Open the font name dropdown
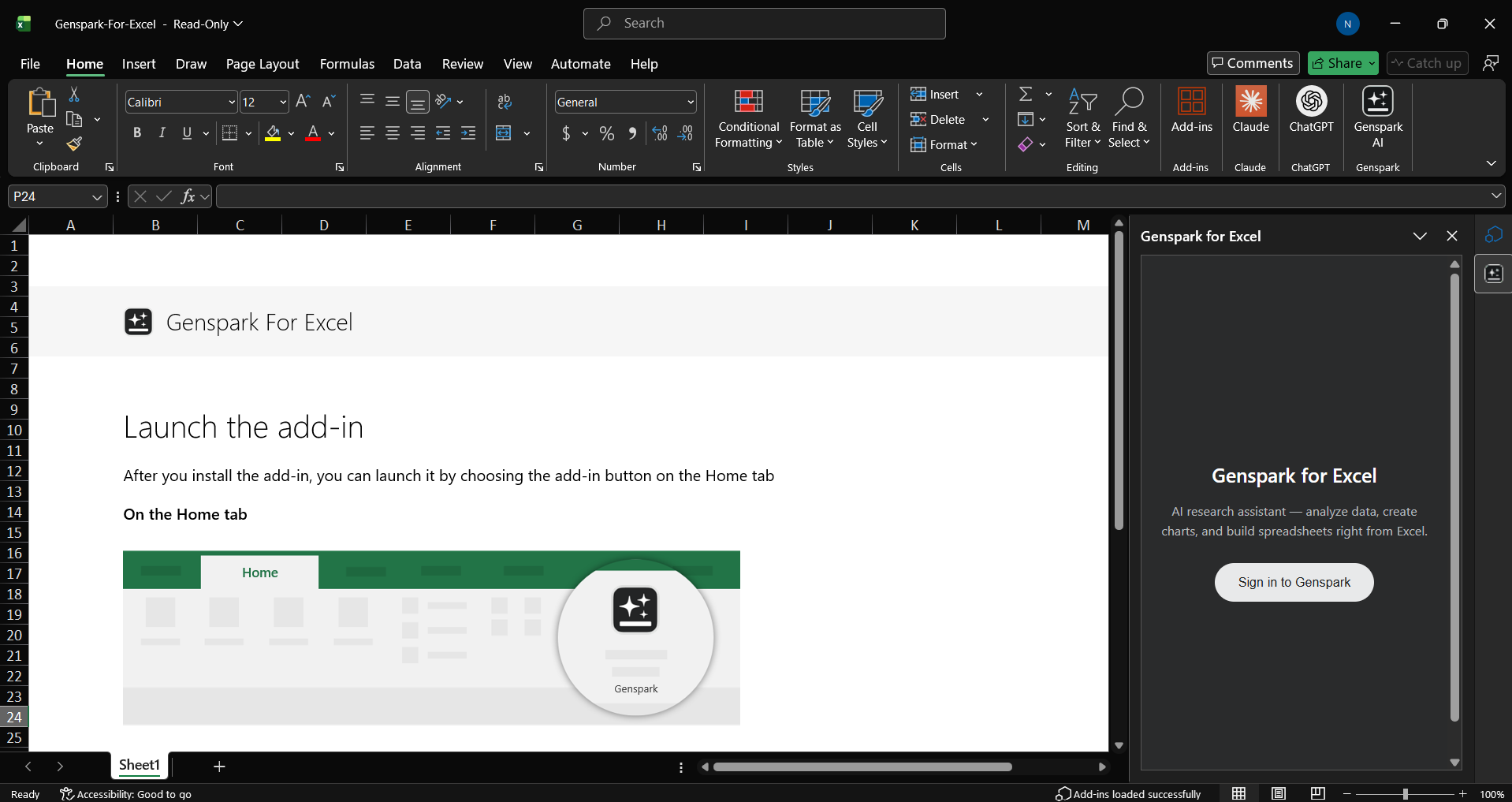The height and width of the screenshot is (802, 1512). tap(232, 102)
